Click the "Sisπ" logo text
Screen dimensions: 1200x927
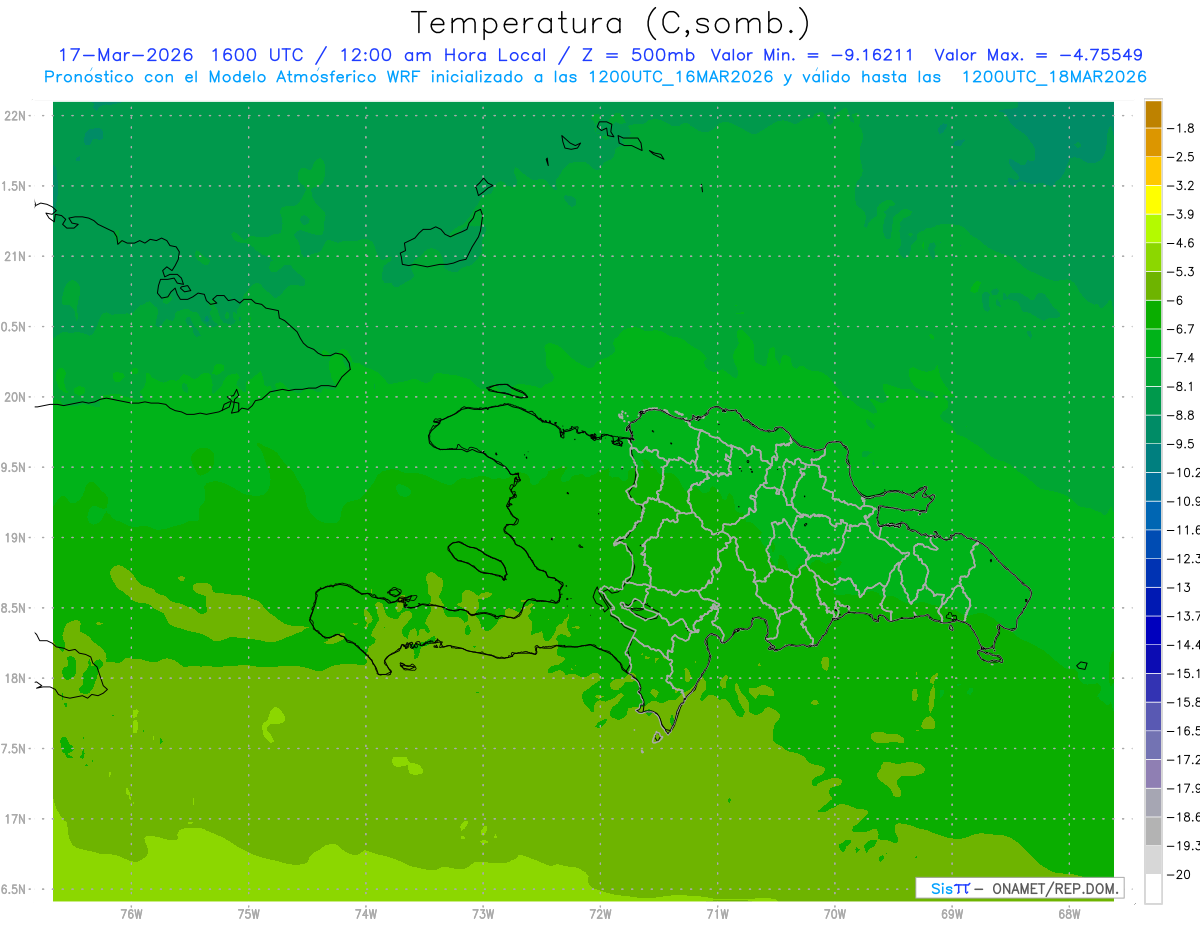[x=949, y=888]
